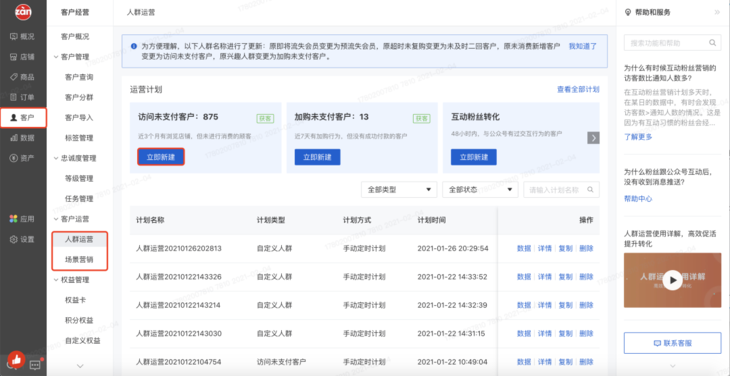Open 概况 overview sidebar icon
Viewport: 730px width, 376px height.
[14, 36]
